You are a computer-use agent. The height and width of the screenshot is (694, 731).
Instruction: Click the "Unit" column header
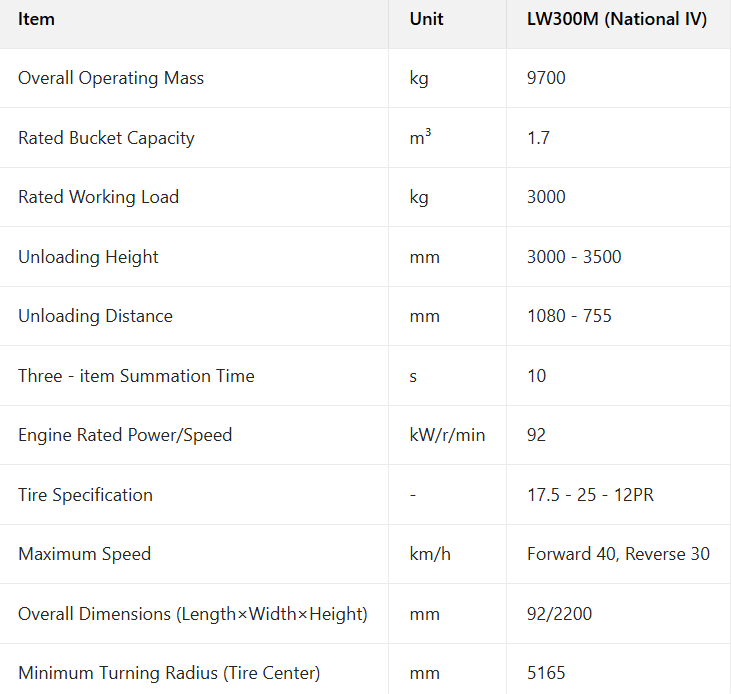point(426,19)
